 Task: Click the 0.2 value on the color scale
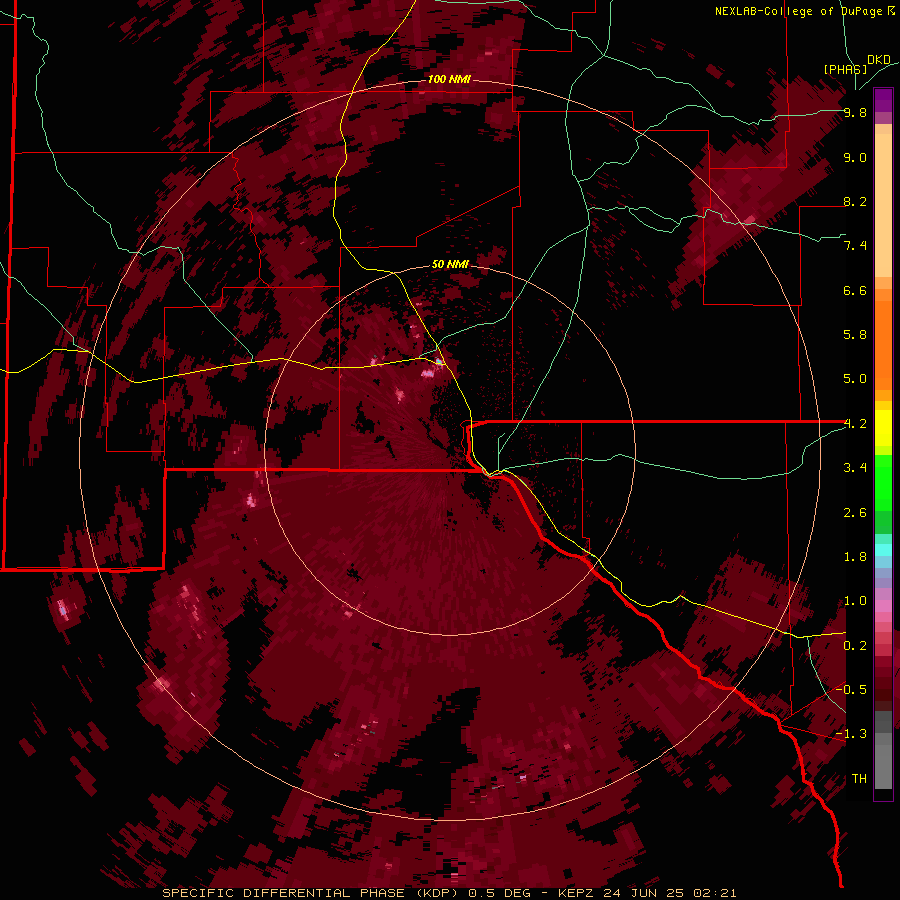point(855,646)
